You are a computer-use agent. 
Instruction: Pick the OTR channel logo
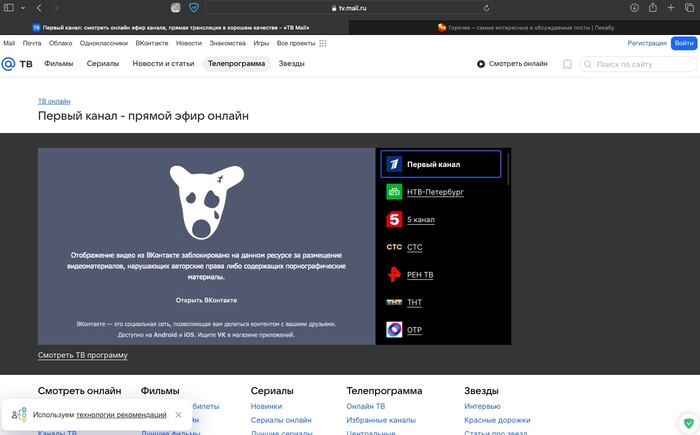(x=394, y=329)
